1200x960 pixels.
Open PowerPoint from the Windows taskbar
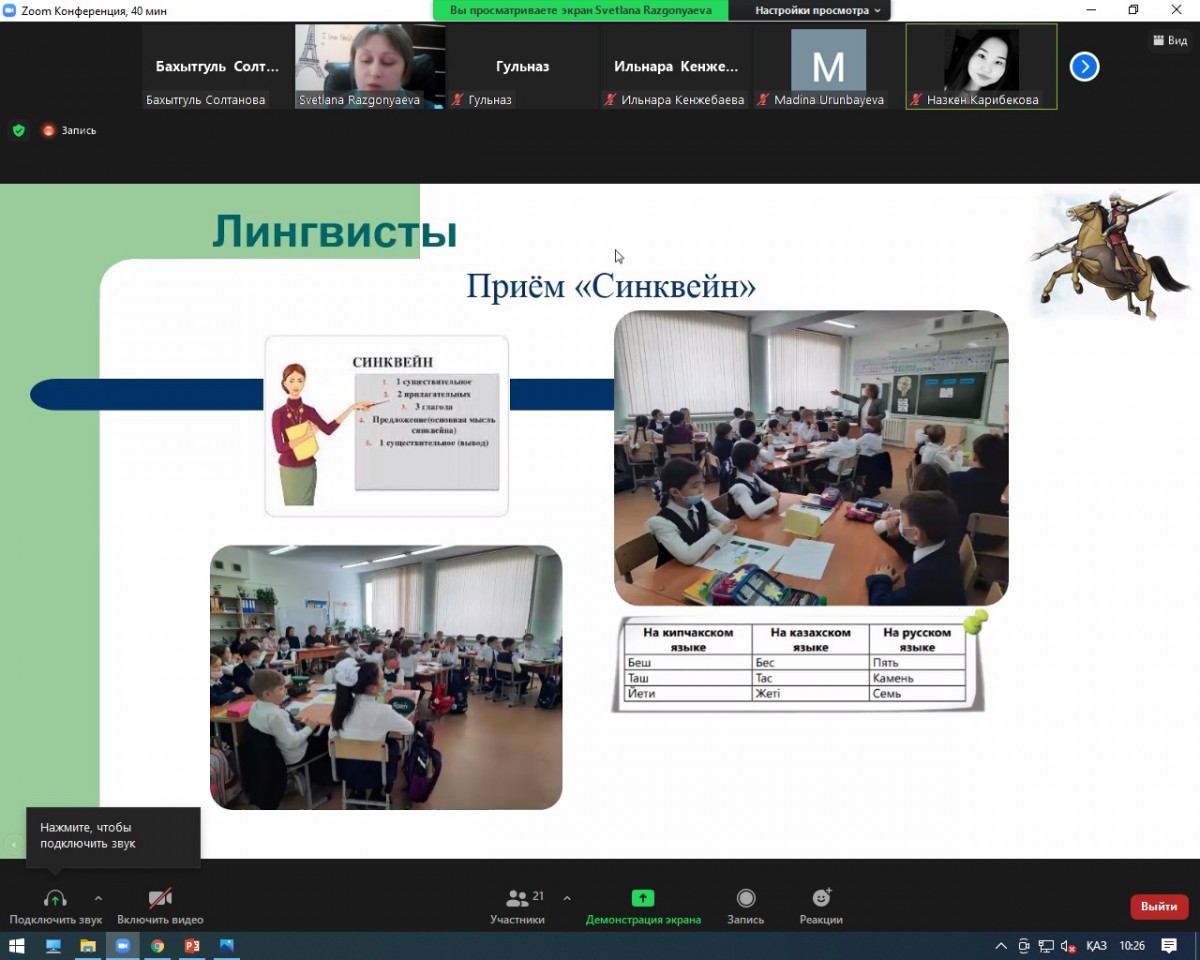coord(192,946)
